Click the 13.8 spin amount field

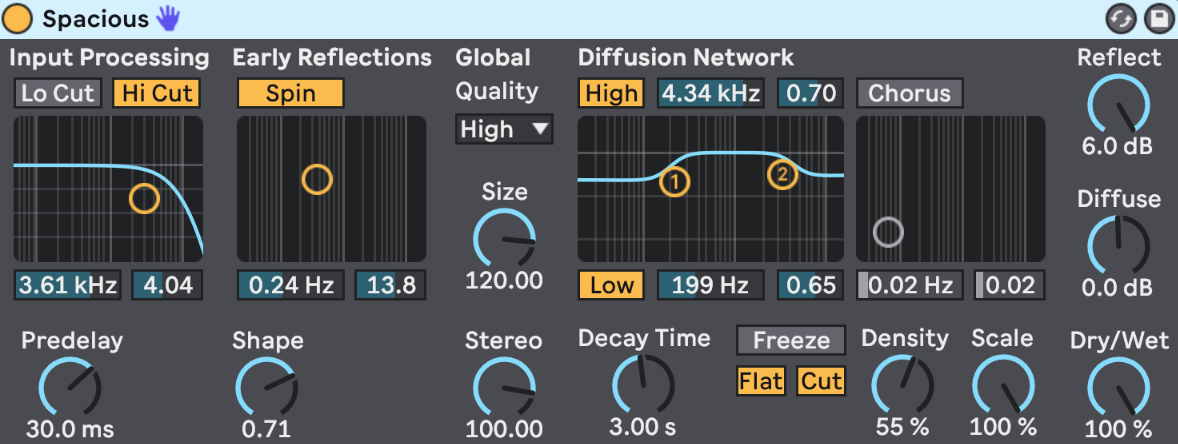click(x=391, y=285)
